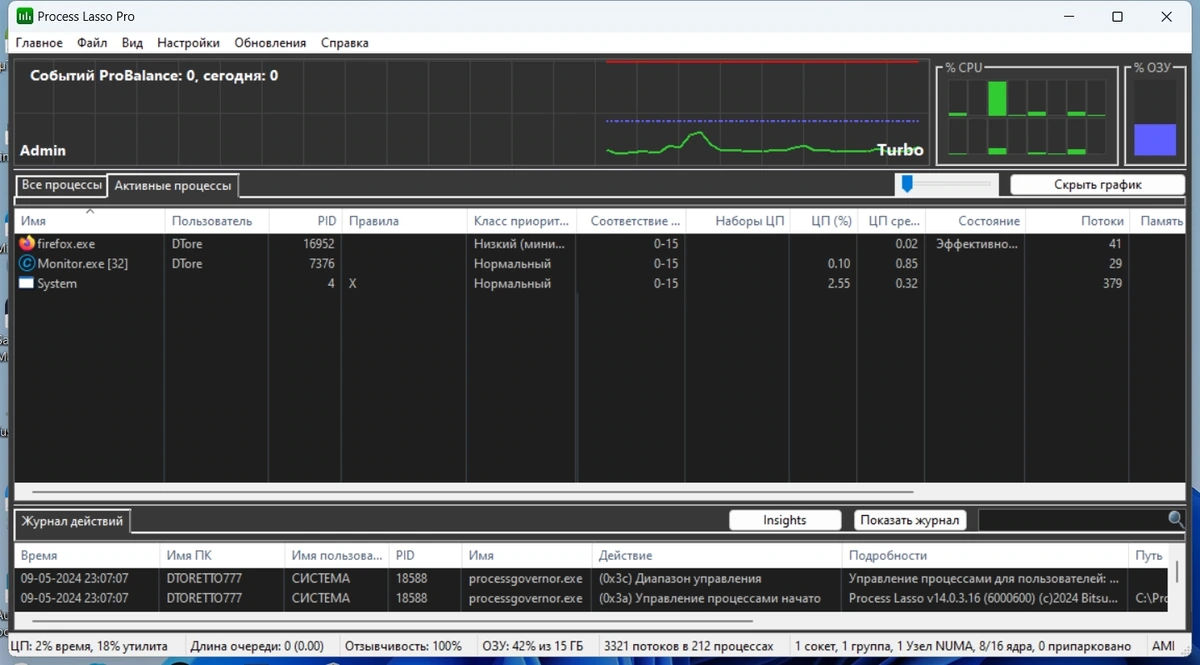Click the Управление процессами начато log entry
This screenshot has width=1200, height=665.
[x=710, y=598]
